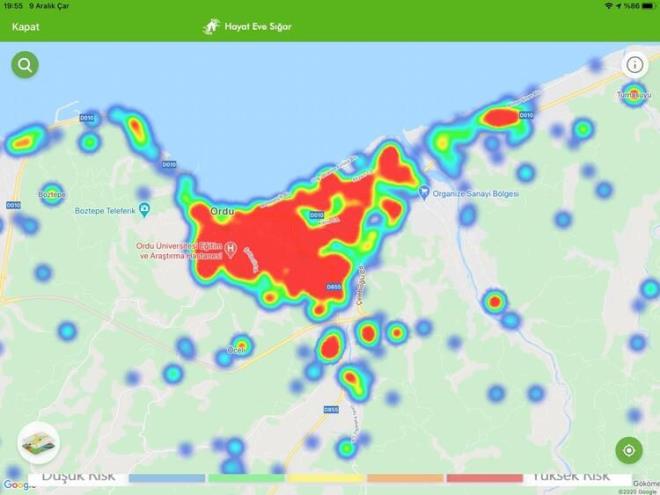Screen dimensions: 660x495
Task: Select the yellow legend segment
Action: coord(326,478)
